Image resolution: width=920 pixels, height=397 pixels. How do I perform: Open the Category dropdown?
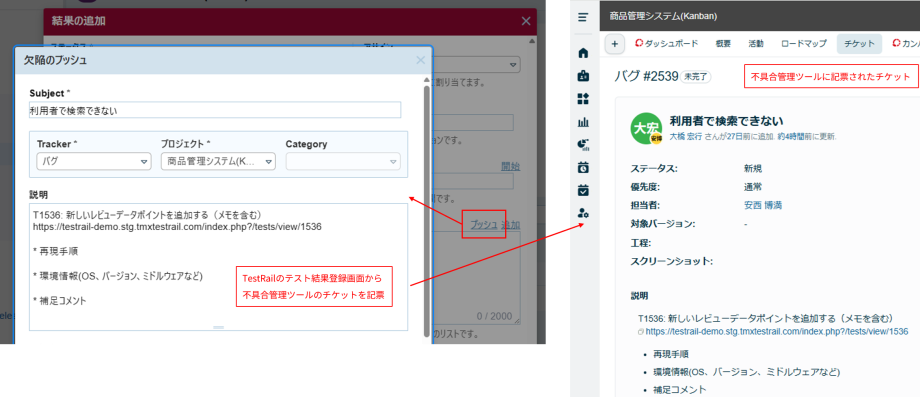(343, 162)
